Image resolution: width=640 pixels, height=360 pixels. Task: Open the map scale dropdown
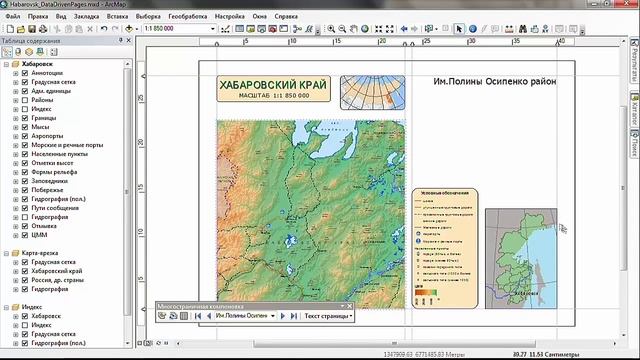(x=213, y=29)
